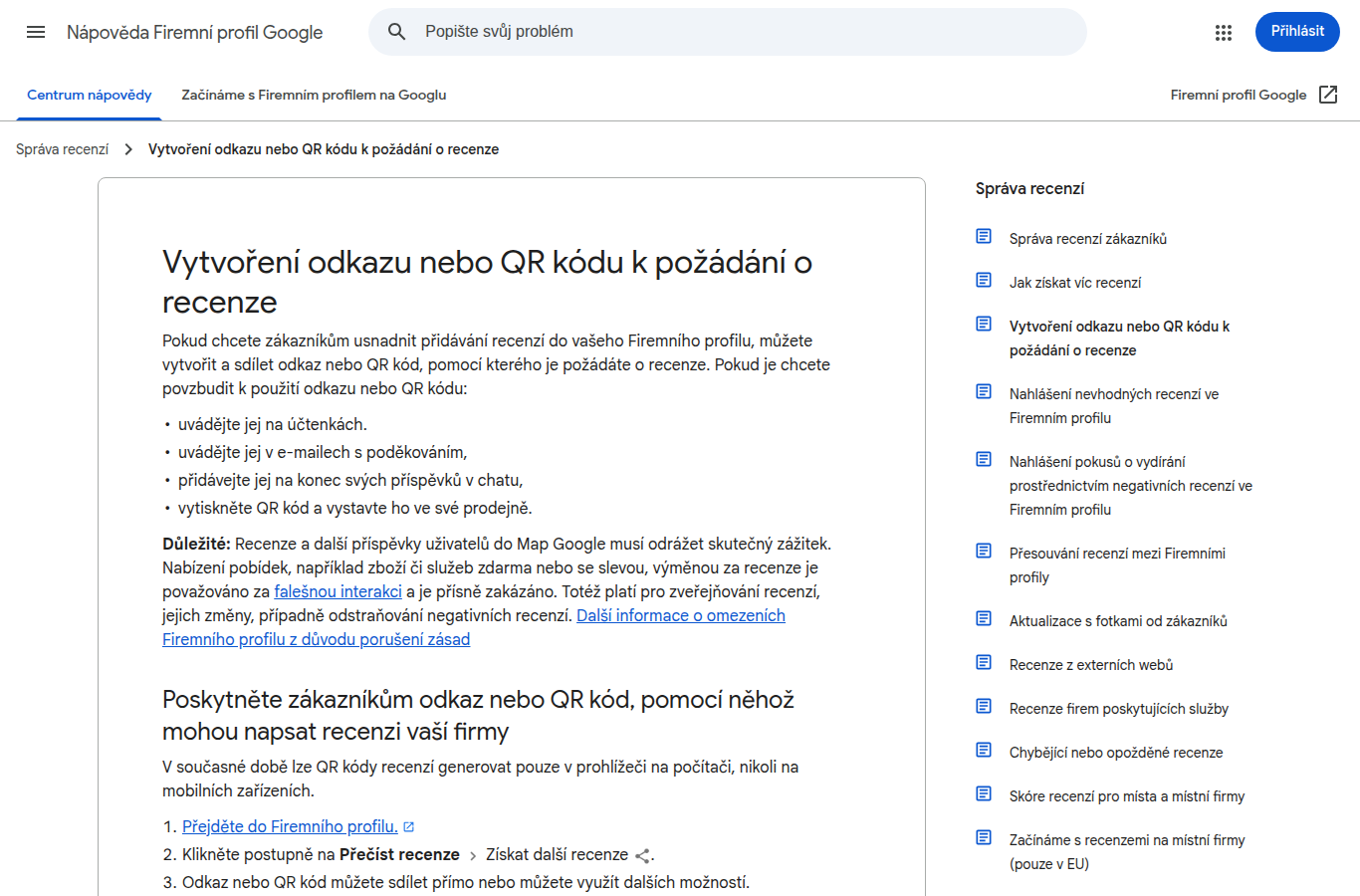The width and height of the screenshot is (1360, 896).
Task: Click the Správa recenzí sidebar heading
Action: click(1029, 188)
